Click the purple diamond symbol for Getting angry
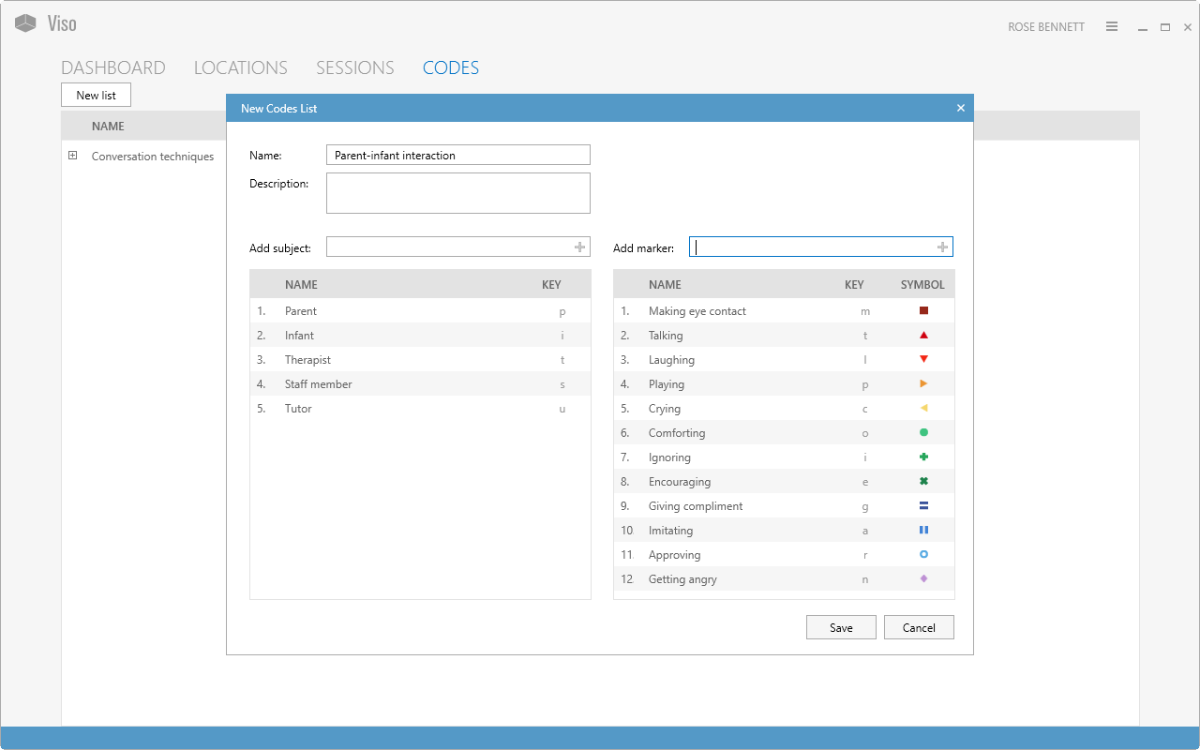1200x750 pixels. tap(924, 579)
